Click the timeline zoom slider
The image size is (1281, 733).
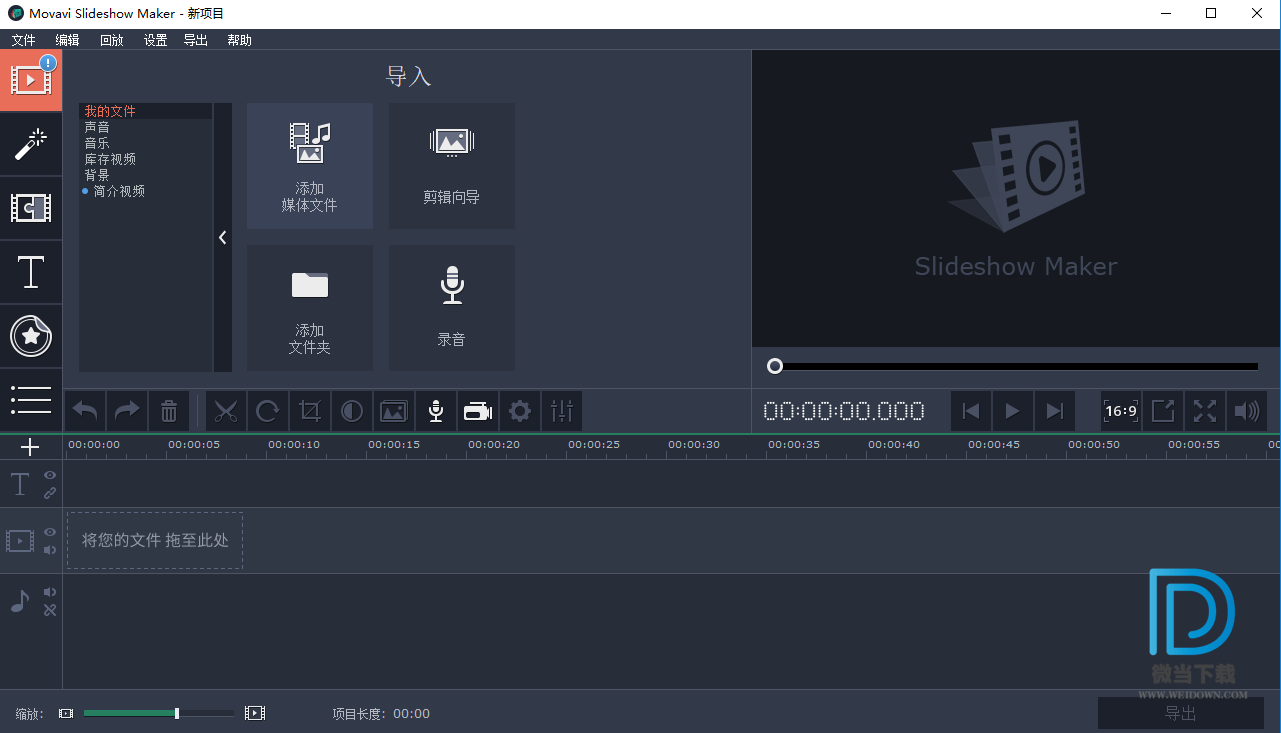[x=159, y=713]
